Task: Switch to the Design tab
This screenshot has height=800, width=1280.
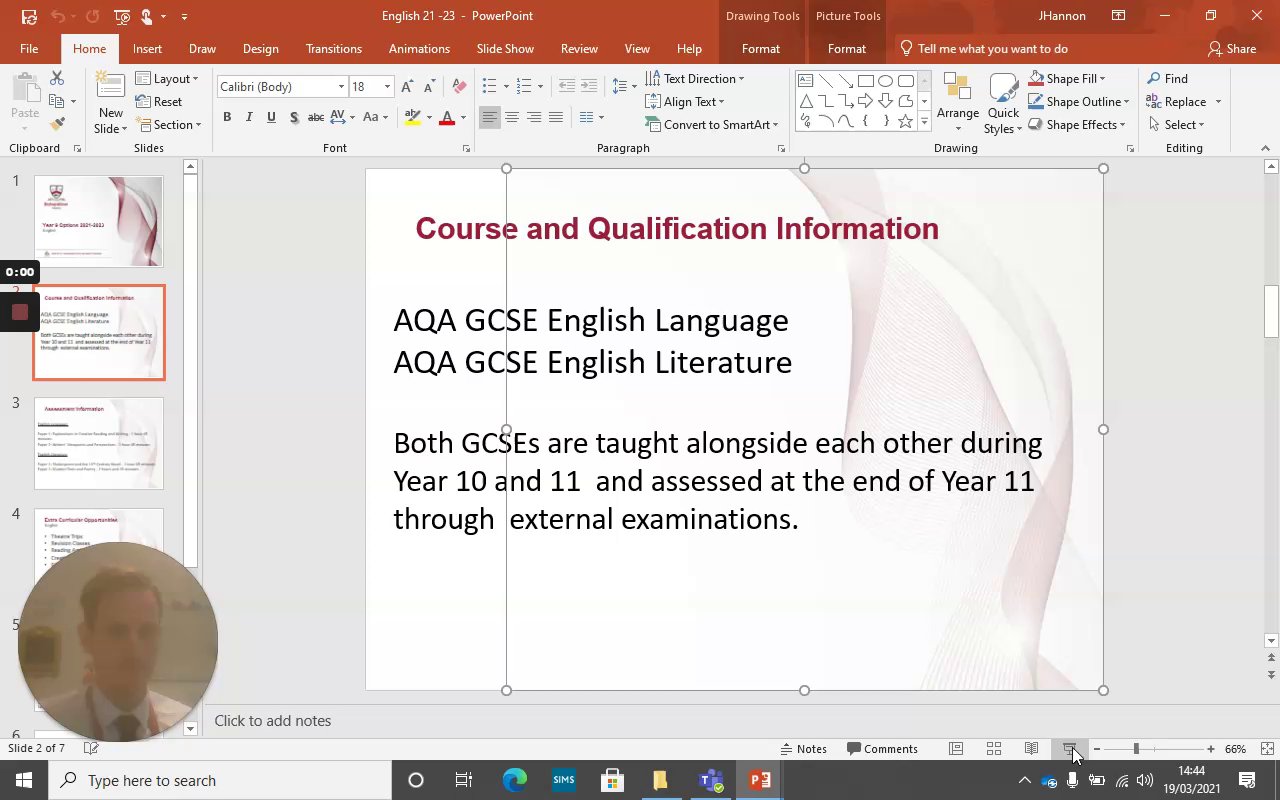Action: [x=260, y=48]
